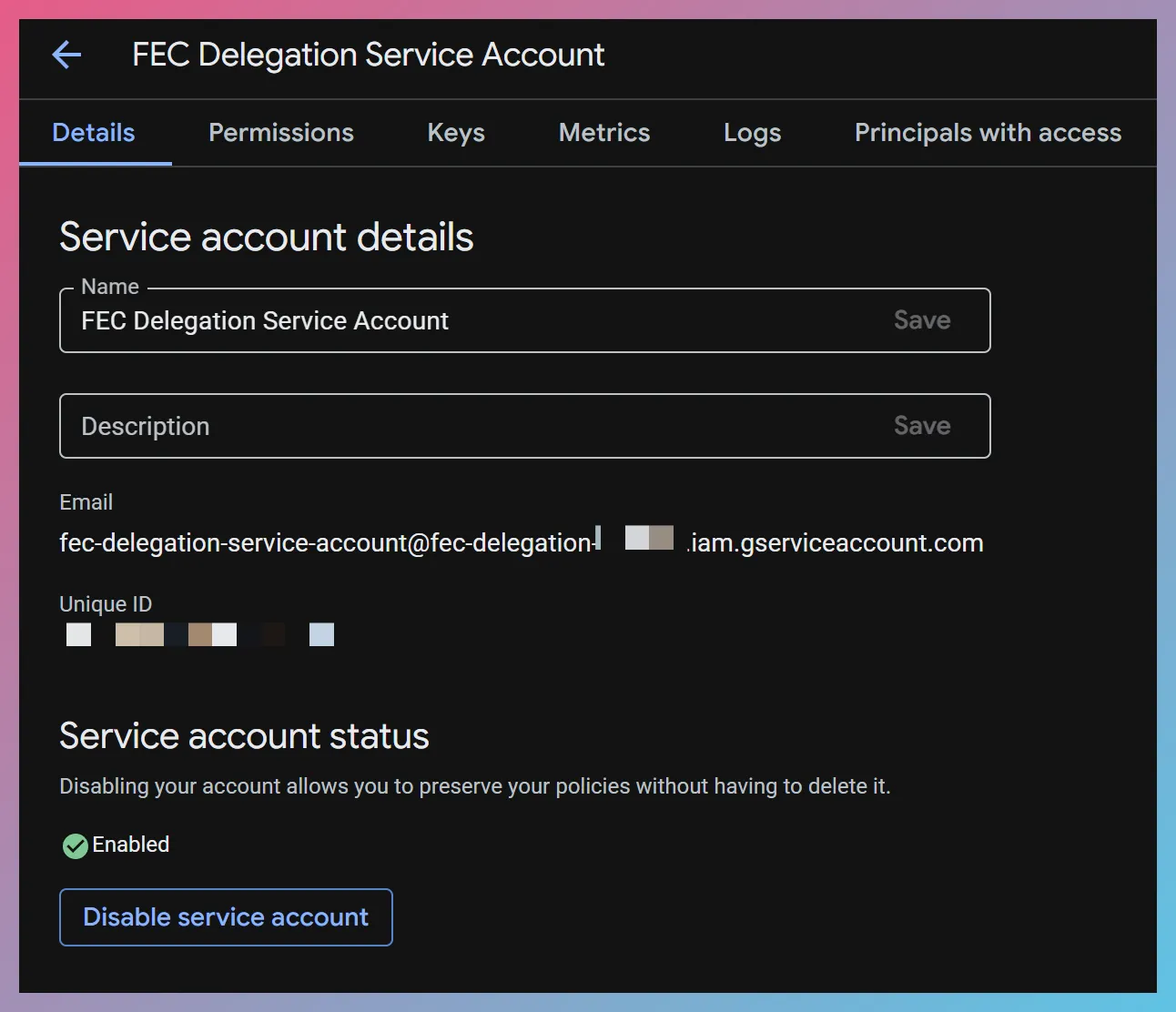The image size is (1176, 1012).
Task: Switch to the Logs tab
Action: pyautogui.click(x=752, y=133)
